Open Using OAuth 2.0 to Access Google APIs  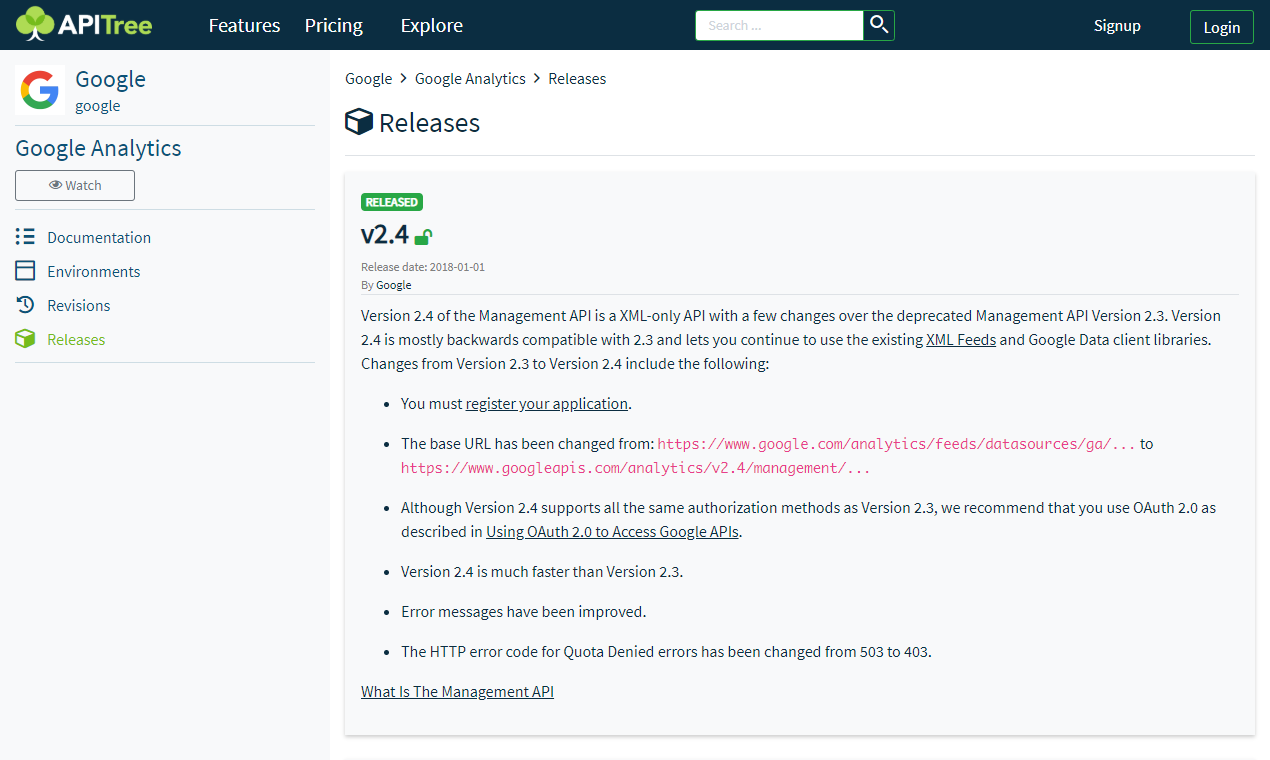click(x=612, y=531)
